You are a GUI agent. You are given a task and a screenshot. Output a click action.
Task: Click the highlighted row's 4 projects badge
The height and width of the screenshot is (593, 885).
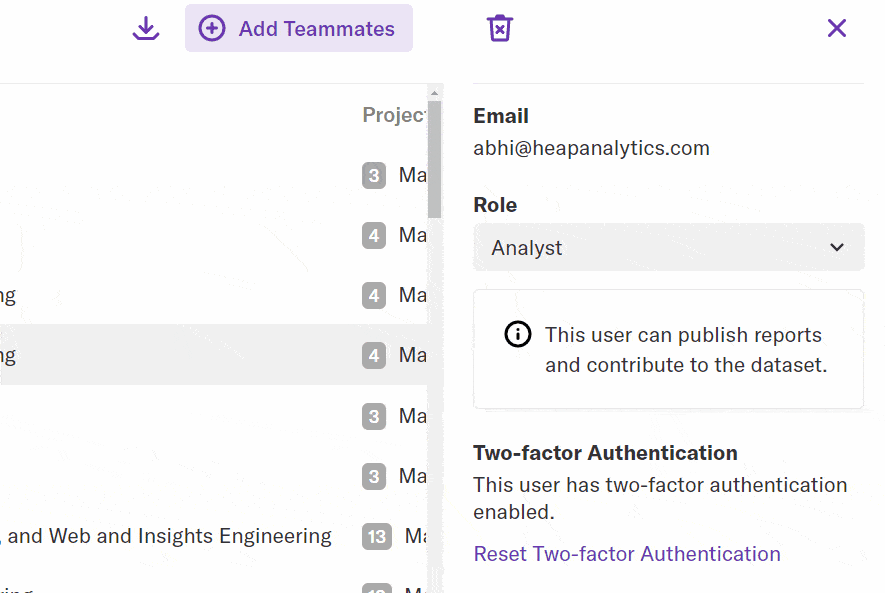click(x=374, y=355)
